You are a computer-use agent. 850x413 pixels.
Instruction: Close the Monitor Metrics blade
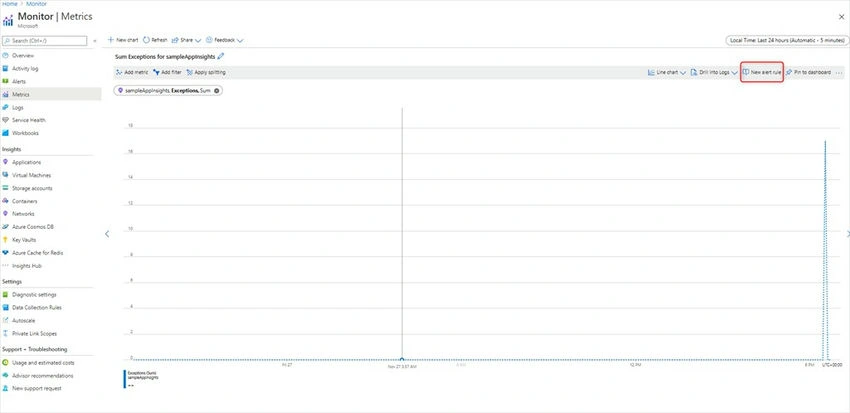(841, 17)
